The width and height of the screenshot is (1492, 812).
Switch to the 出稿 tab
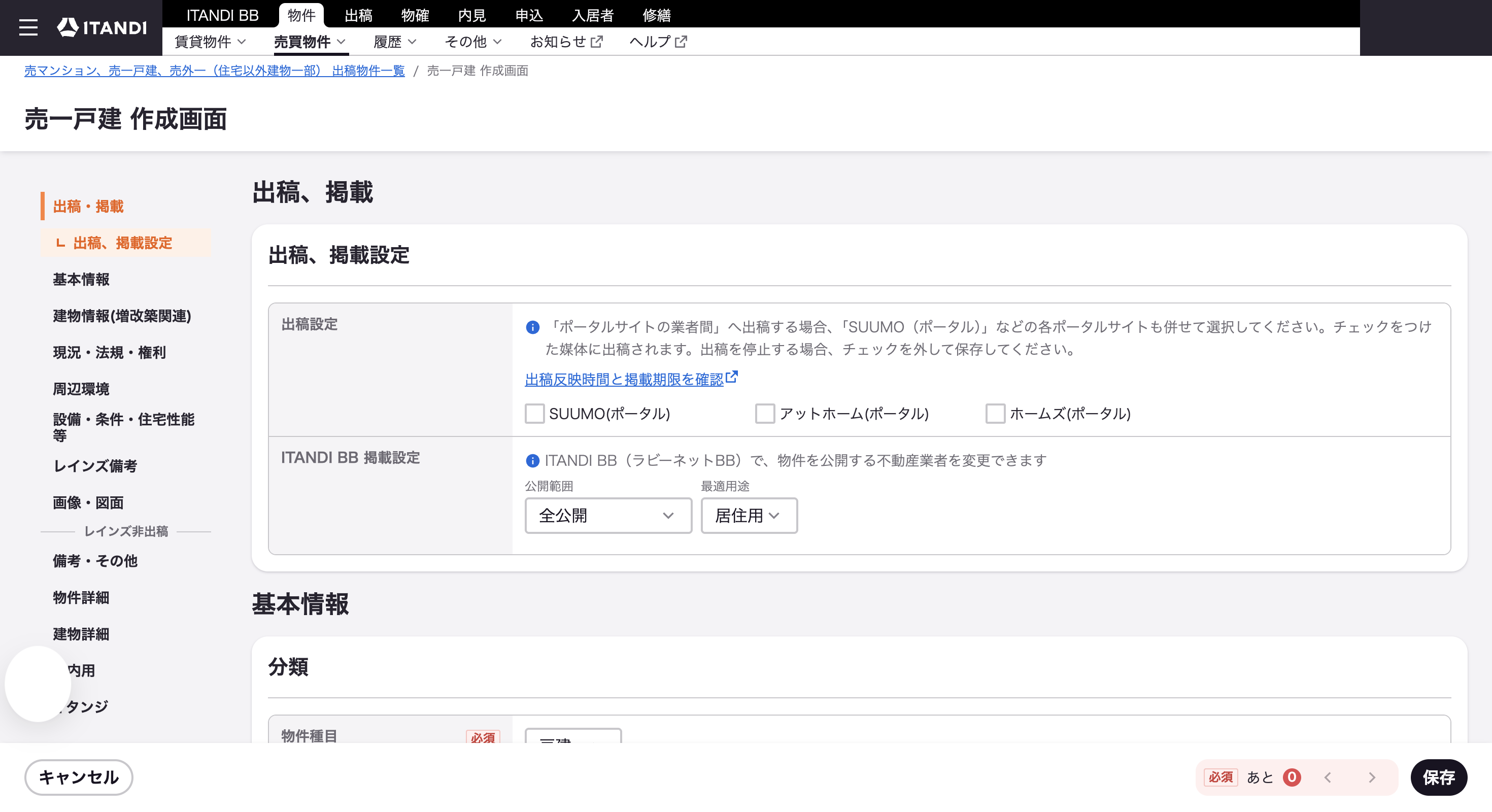pyautogui.click(x=358, y=15)
